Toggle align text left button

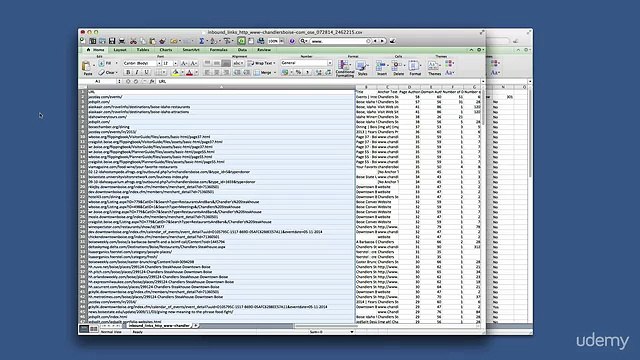tap(206, 73)
